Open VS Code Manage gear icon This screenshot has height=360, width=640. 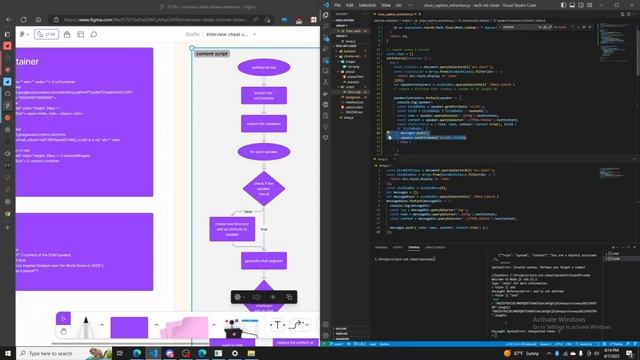326,335
